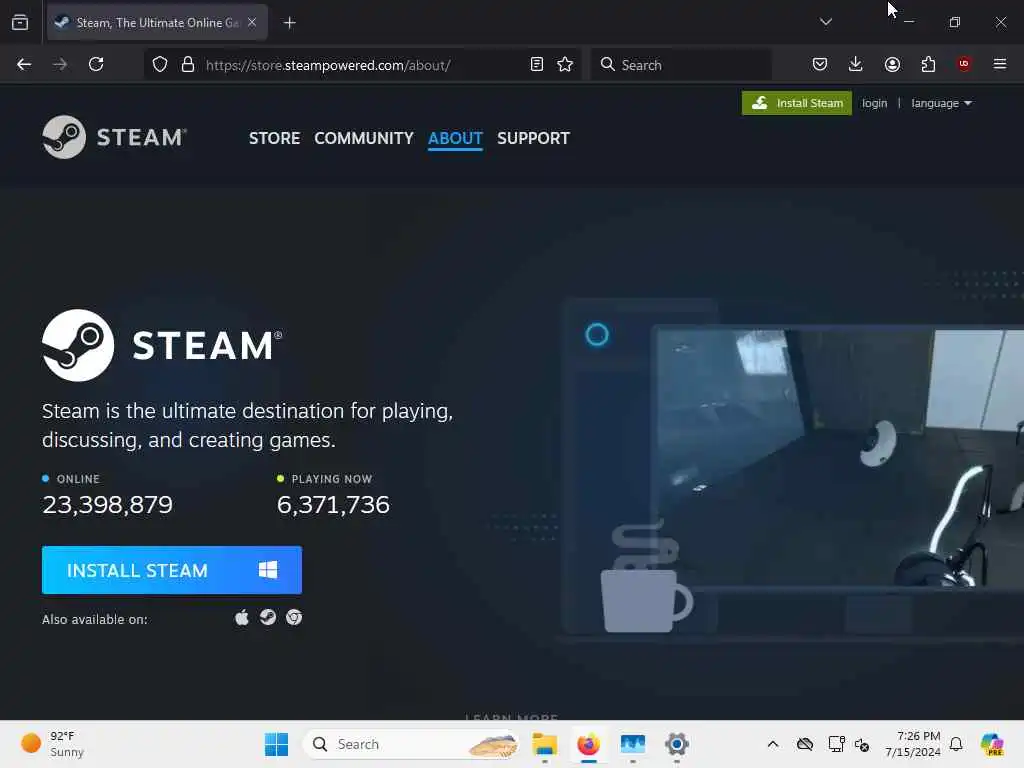Click the Firefox View icon
1024x768 pixels.
click(x=20, y=23)
